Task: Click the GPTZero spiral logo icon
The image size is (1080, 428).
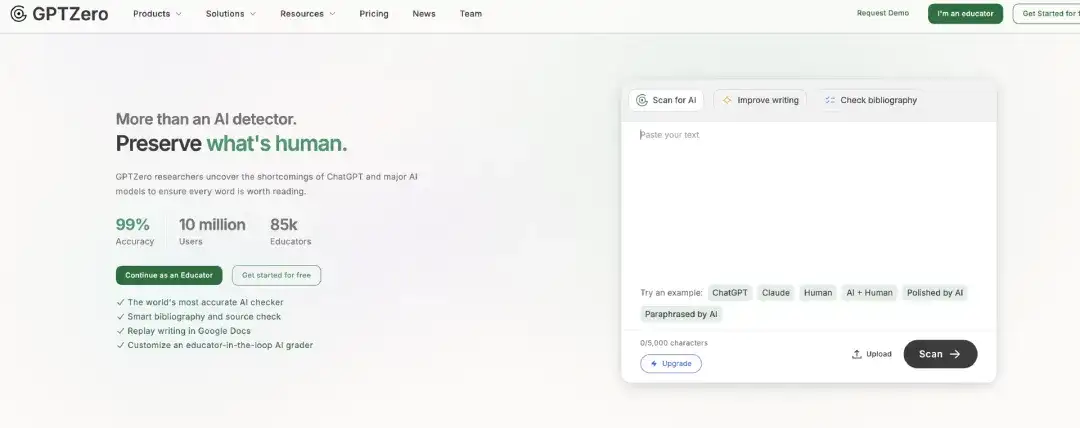Action: point(19,14)
